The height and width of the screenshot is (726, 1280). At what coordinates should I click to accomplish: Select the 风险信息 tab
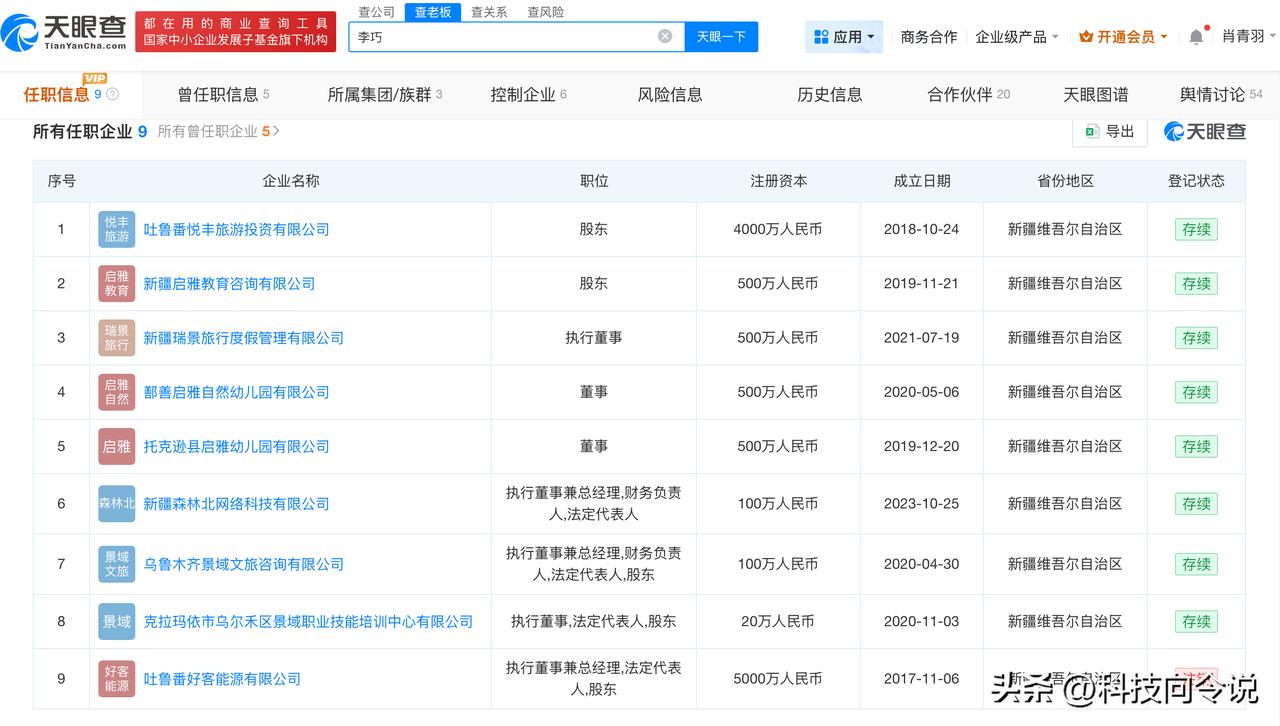pos(669,95)
